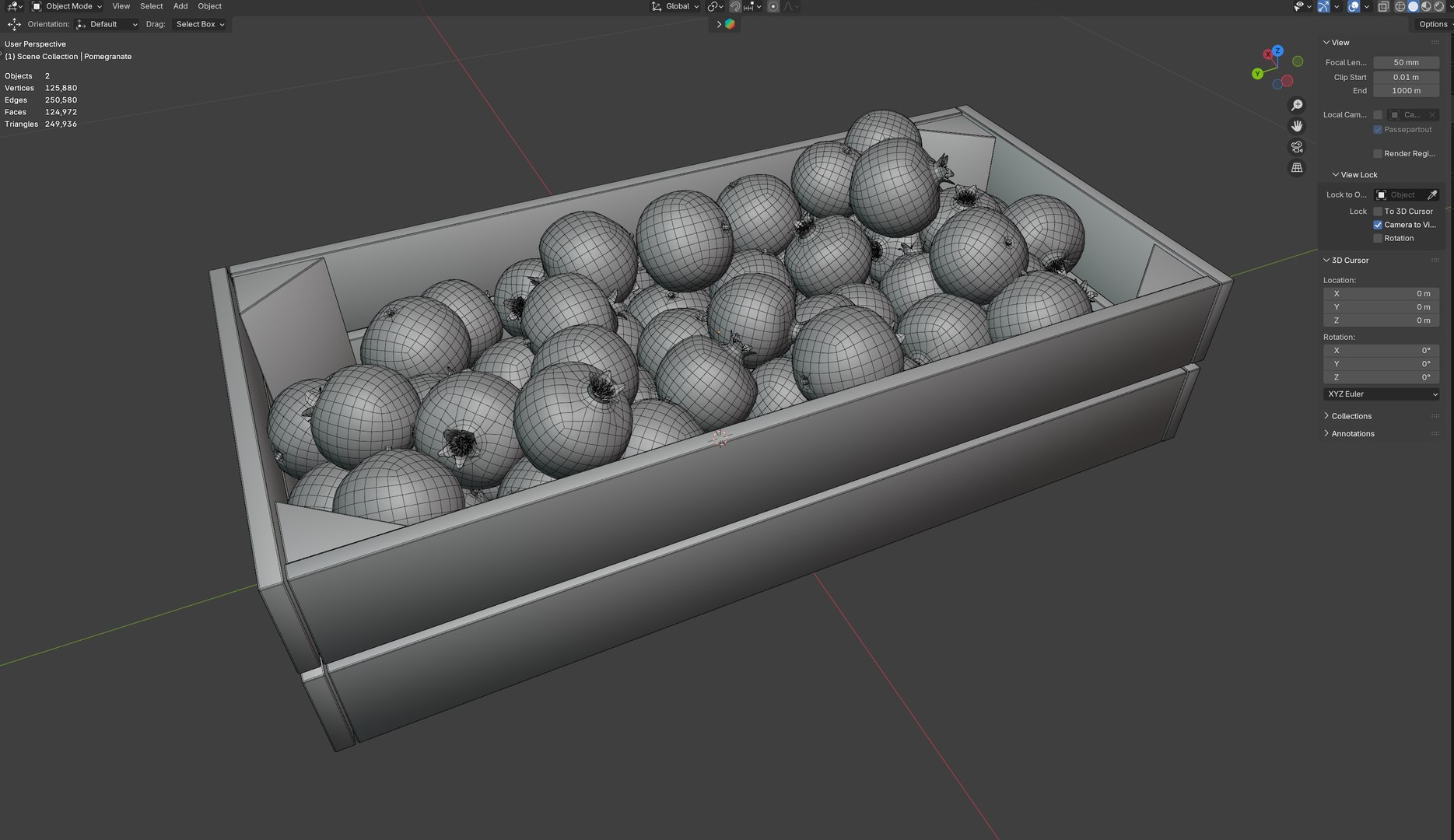Uncheck Camera to View lock

[1378, 225]
